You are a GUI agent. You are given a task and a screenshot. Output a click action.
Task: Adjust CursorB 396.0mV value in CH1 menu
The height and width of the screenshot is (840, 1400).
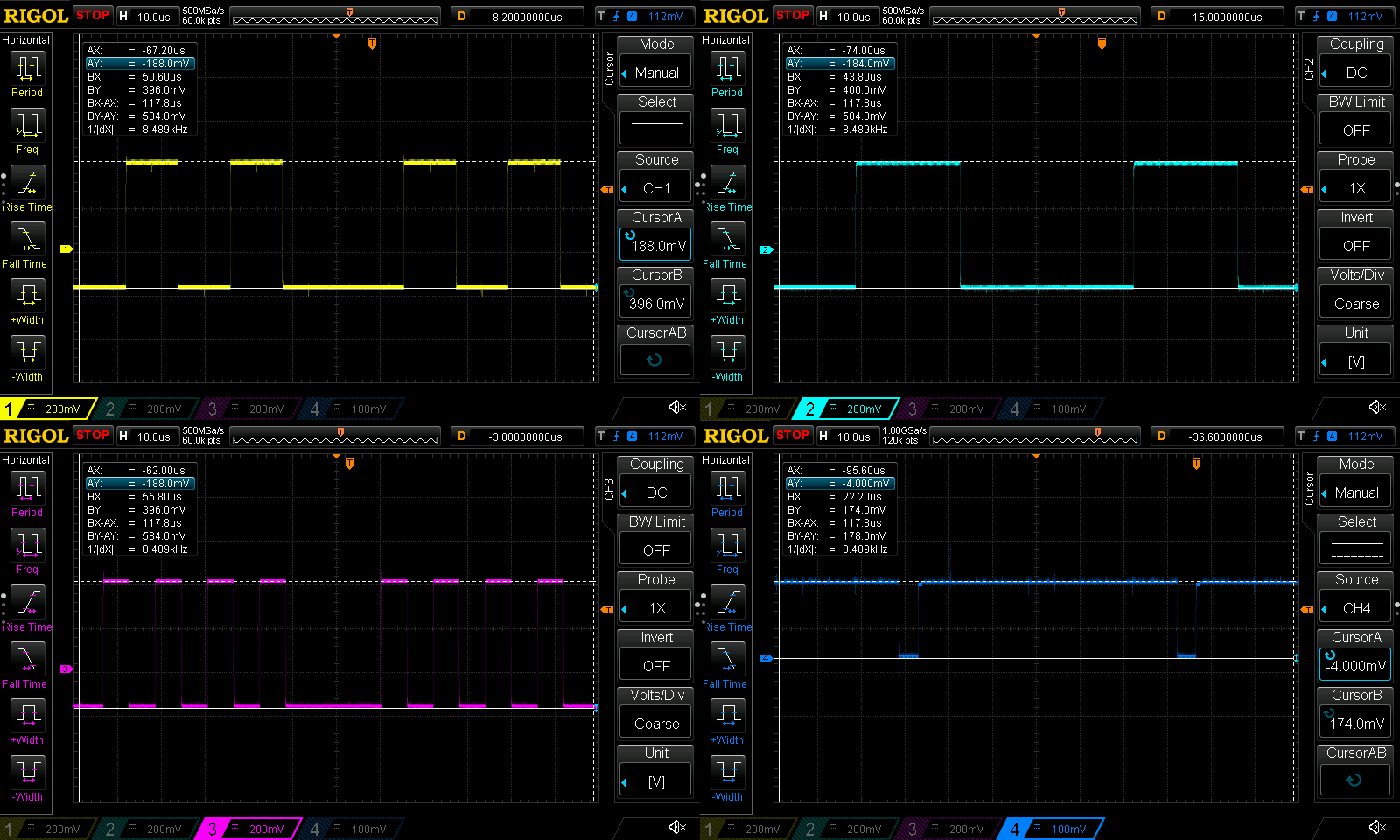[x=655, y=292]
